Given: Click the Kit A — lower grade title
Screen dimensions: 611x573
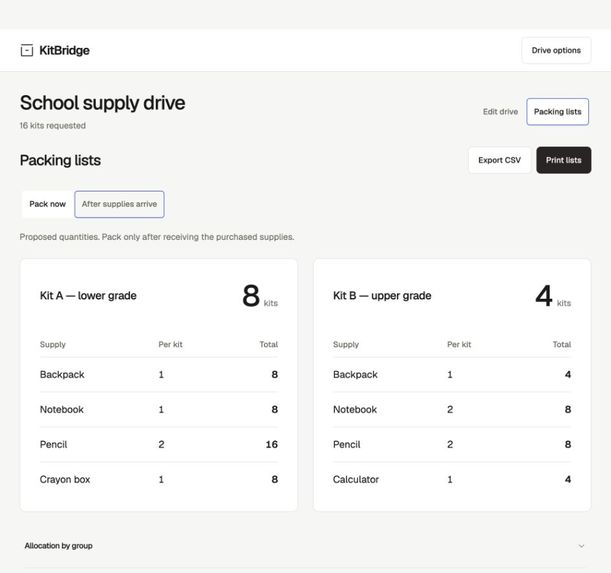Looking at the screenshot, I should click(x=88, y=295).
